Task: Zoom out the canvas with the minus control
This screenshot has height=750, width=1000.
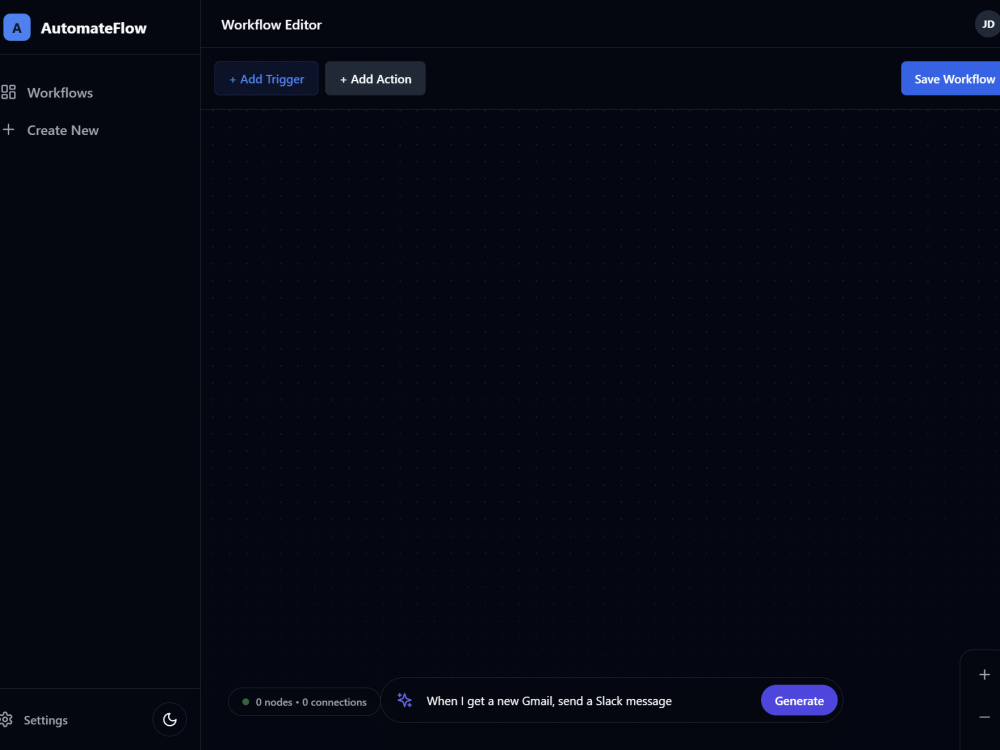Action: point(984,717)
